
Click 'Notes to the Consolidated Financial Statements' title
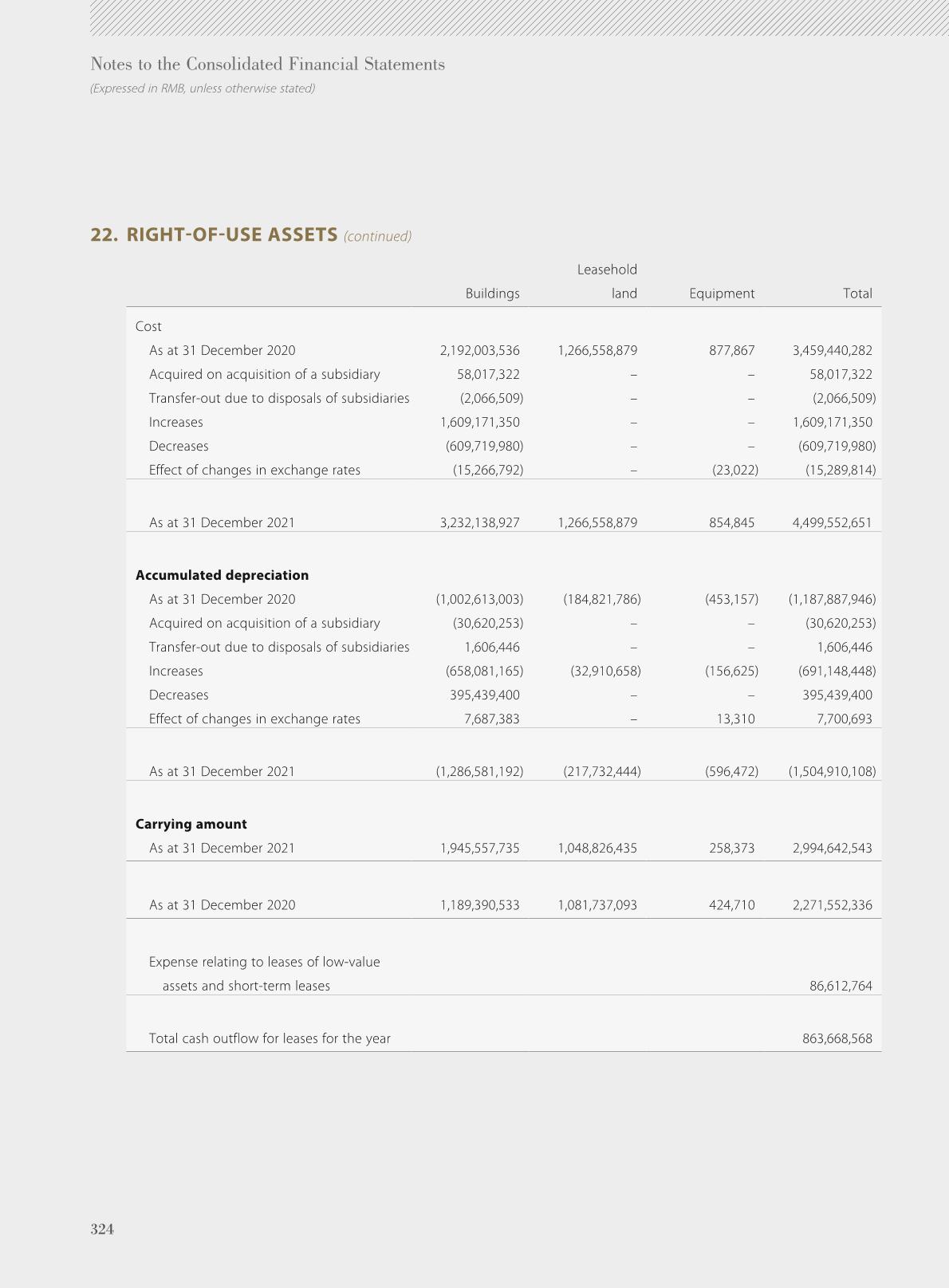click(268, 64)
